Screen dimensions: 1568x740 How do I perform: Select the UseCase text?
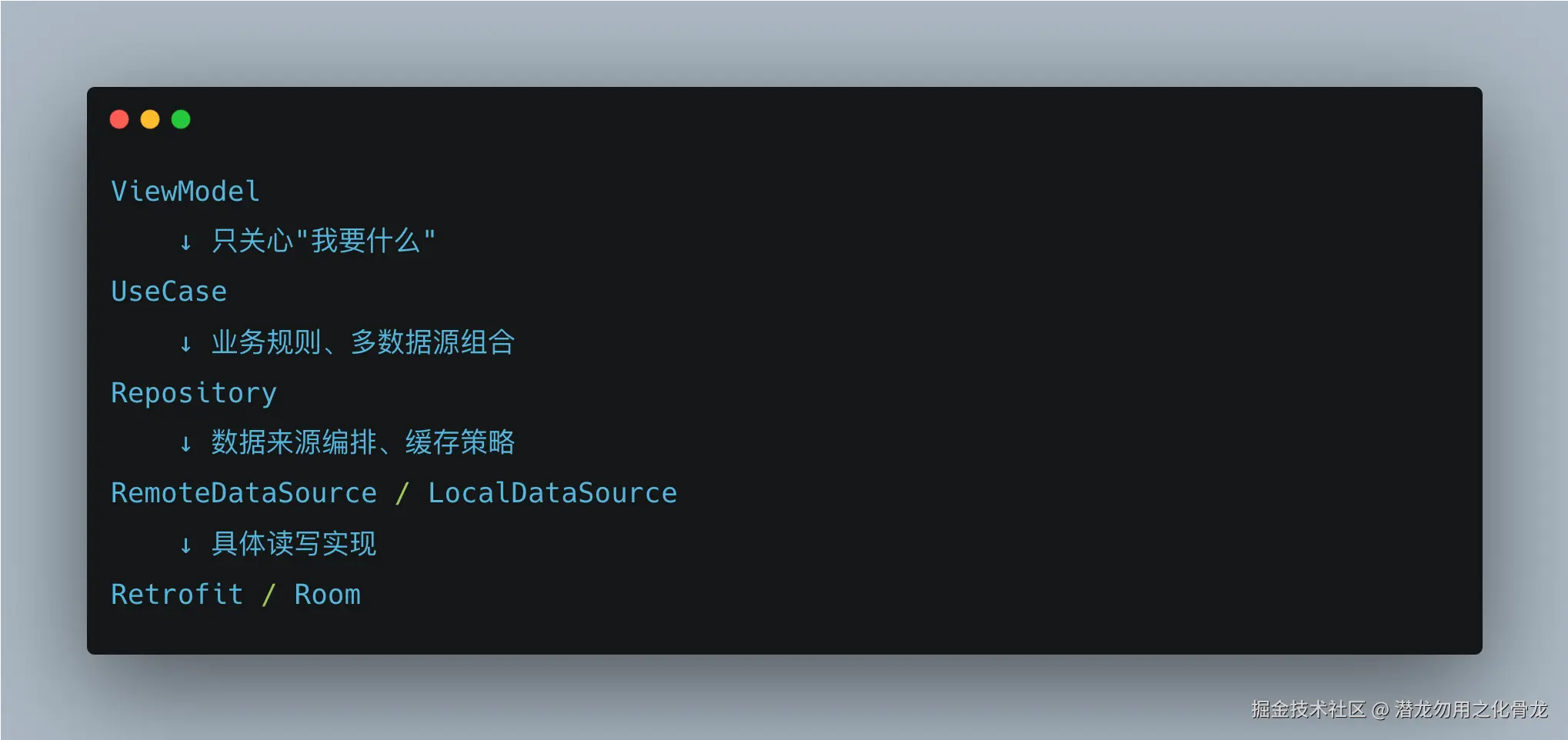click(x=168, y=292)
